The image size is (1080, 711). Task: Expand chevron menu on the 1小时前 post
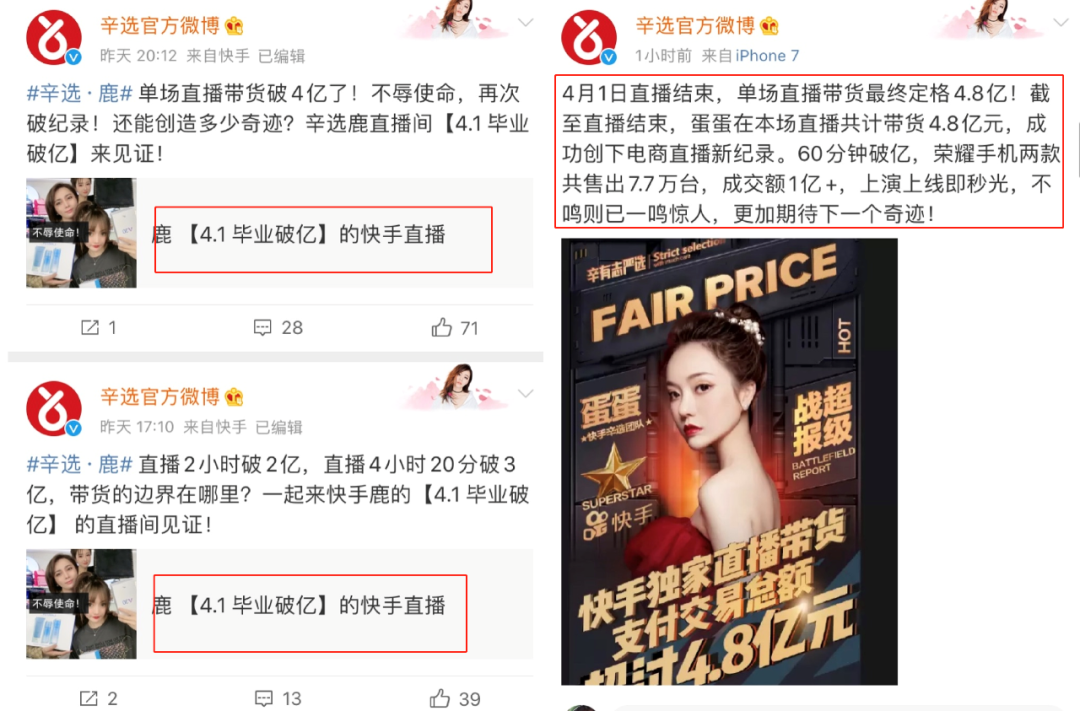pos(1061,23)
